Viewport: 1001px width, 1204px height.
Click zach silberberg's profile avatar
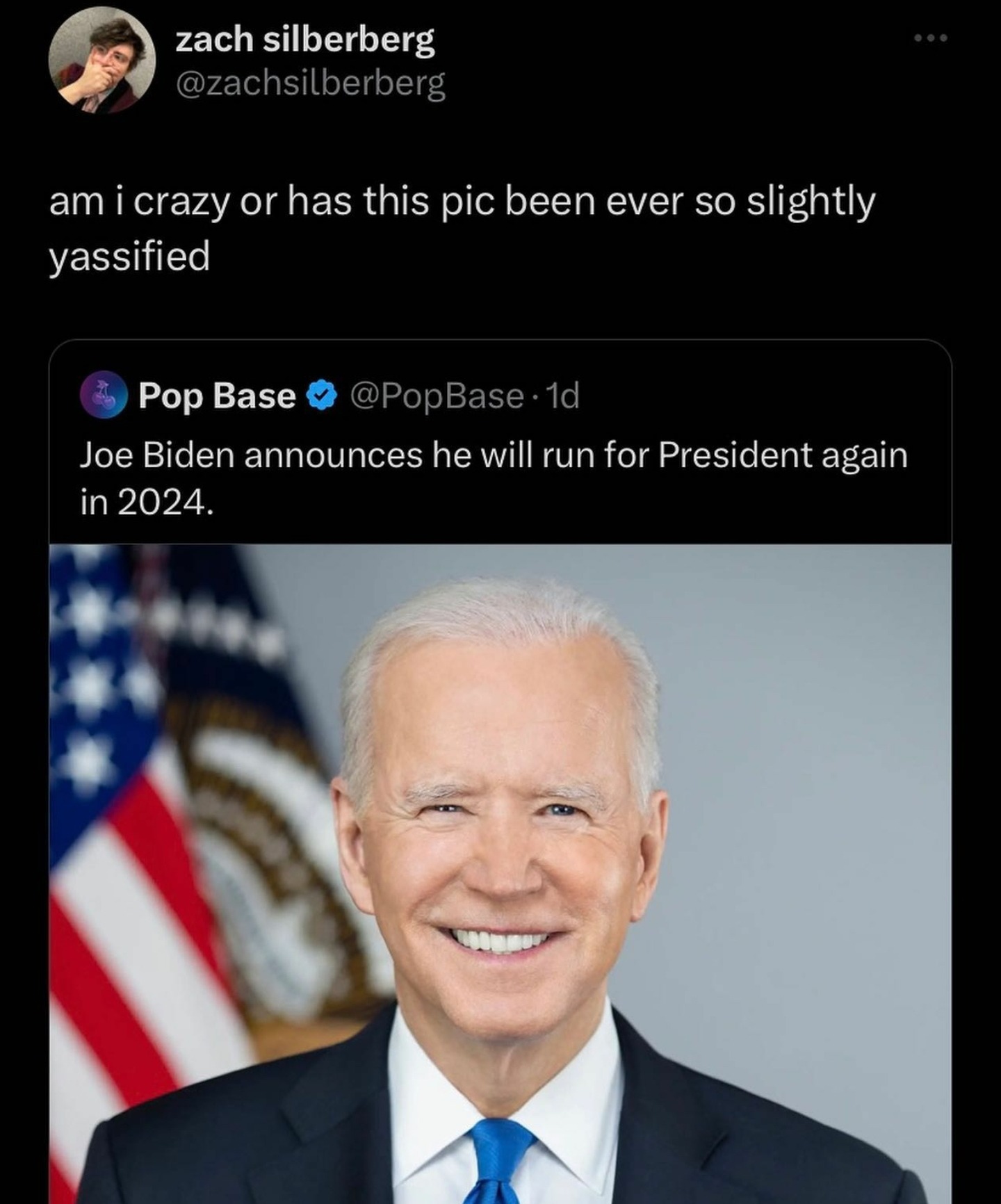[x=101, y=60]
